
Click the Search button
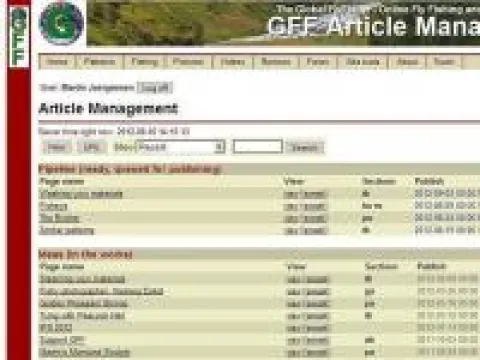(305, 147)
